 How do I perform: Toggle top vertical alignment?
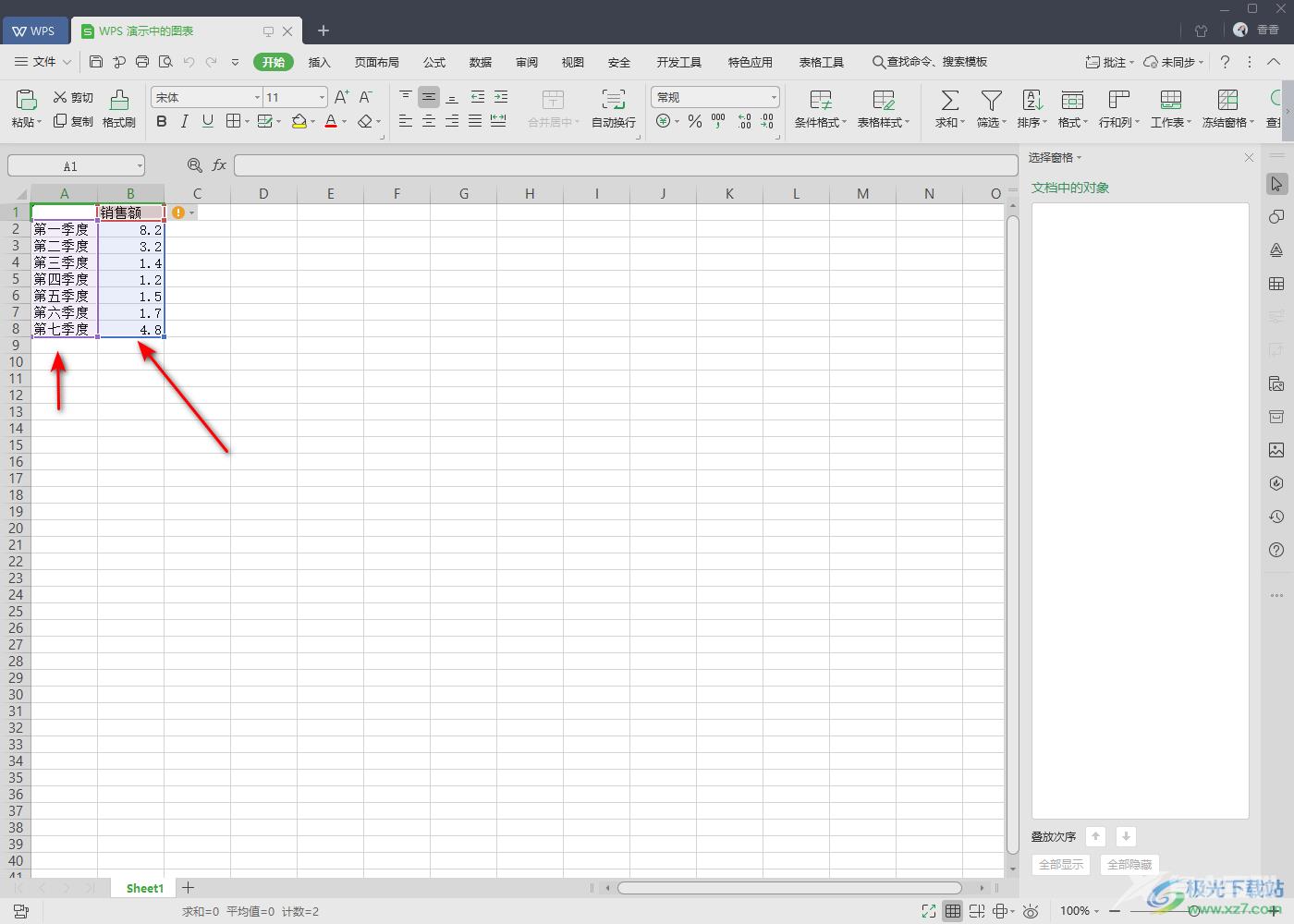coord(406,96)
